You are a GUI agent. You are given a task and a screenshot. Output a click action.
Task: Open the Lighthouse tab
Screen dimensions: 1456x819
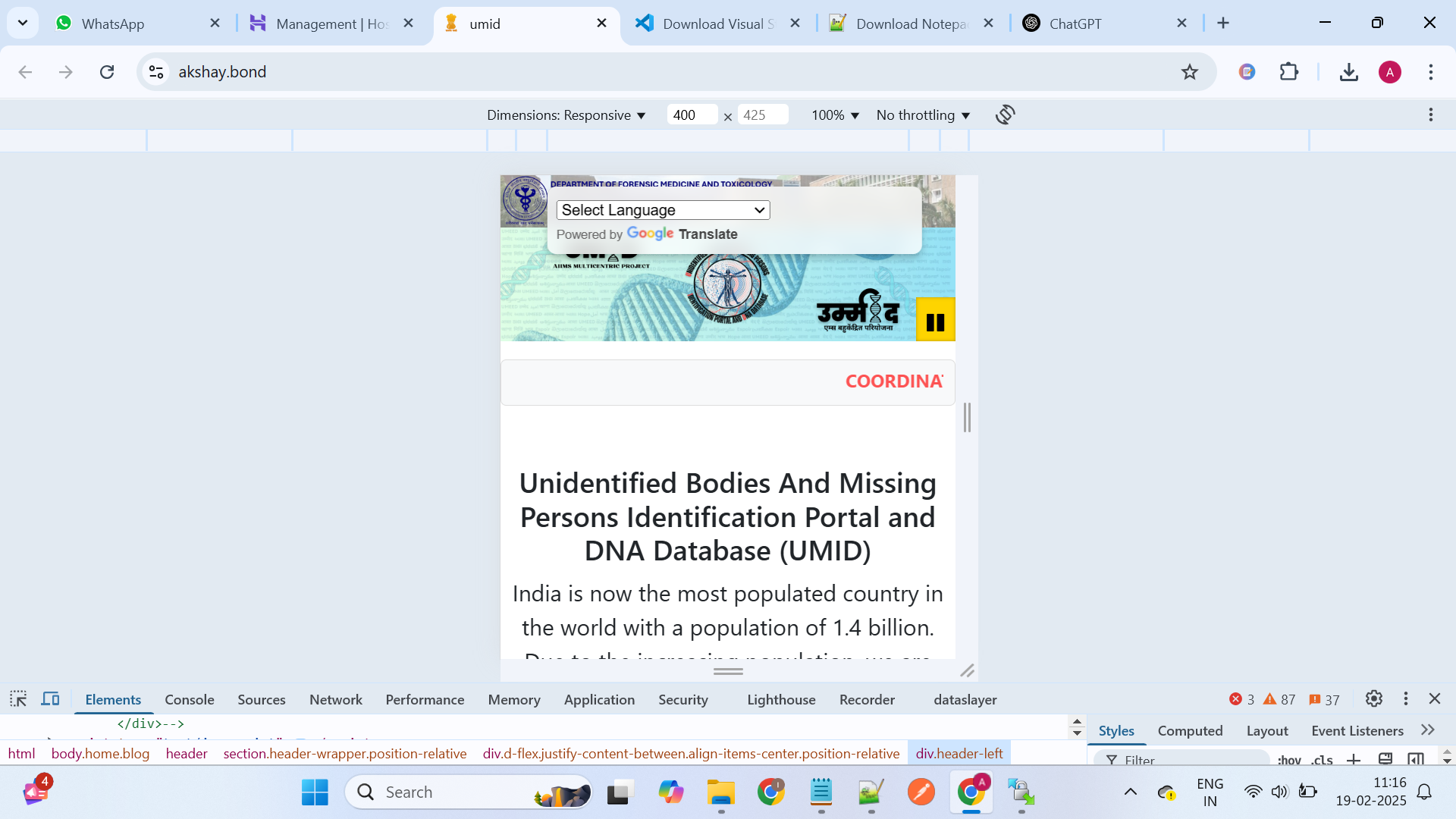(781, 700)
